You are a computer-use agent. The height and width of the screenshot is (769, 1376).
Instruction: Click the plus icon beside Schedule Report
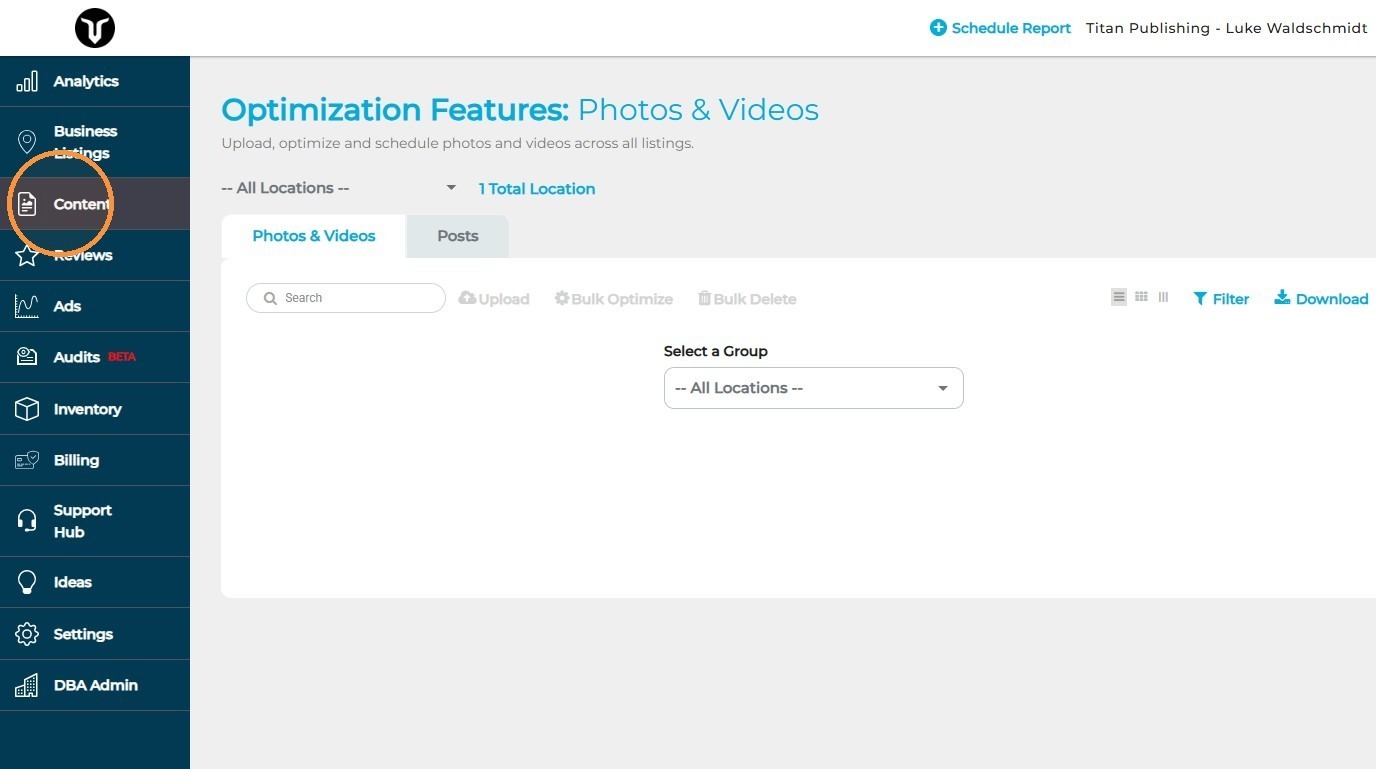[938, 28]
